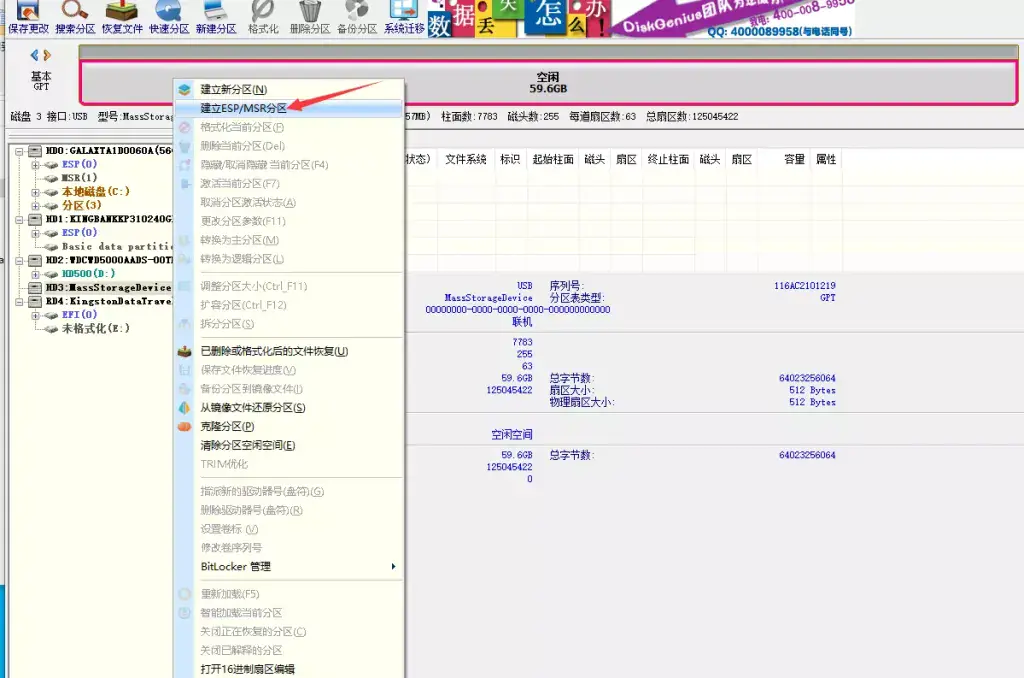Expand the EFI(0) tree node
1024x678 pixels.
(35, 315)
